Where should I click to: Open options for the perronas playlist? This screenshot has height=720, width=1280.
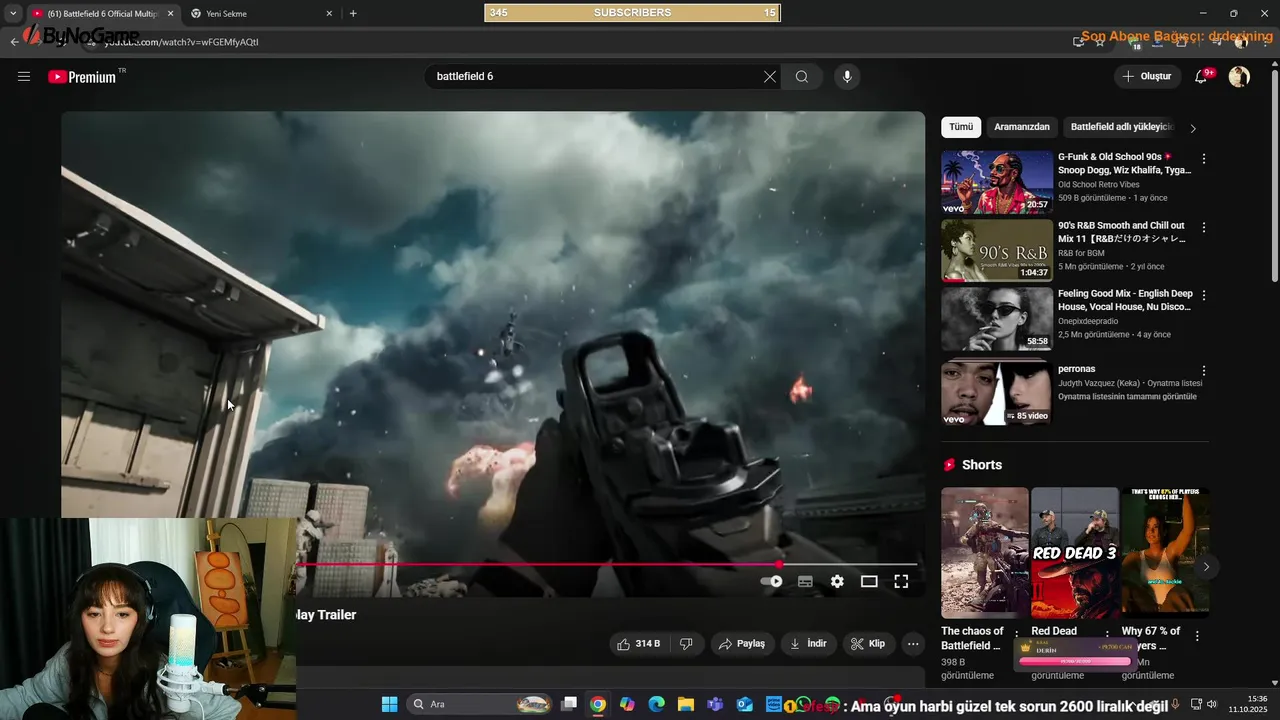pos(1204,371)
